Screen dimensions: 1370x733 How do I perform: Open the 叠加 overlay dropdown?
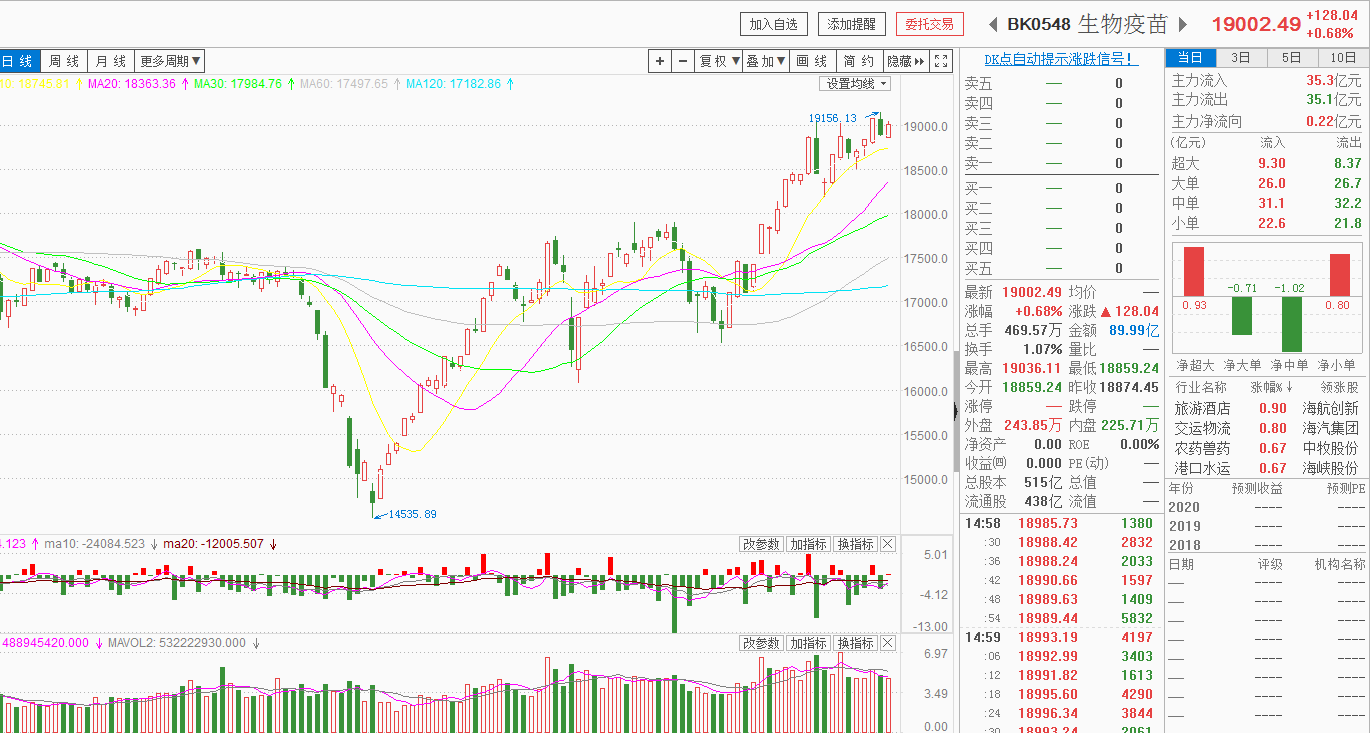(766, 61)
